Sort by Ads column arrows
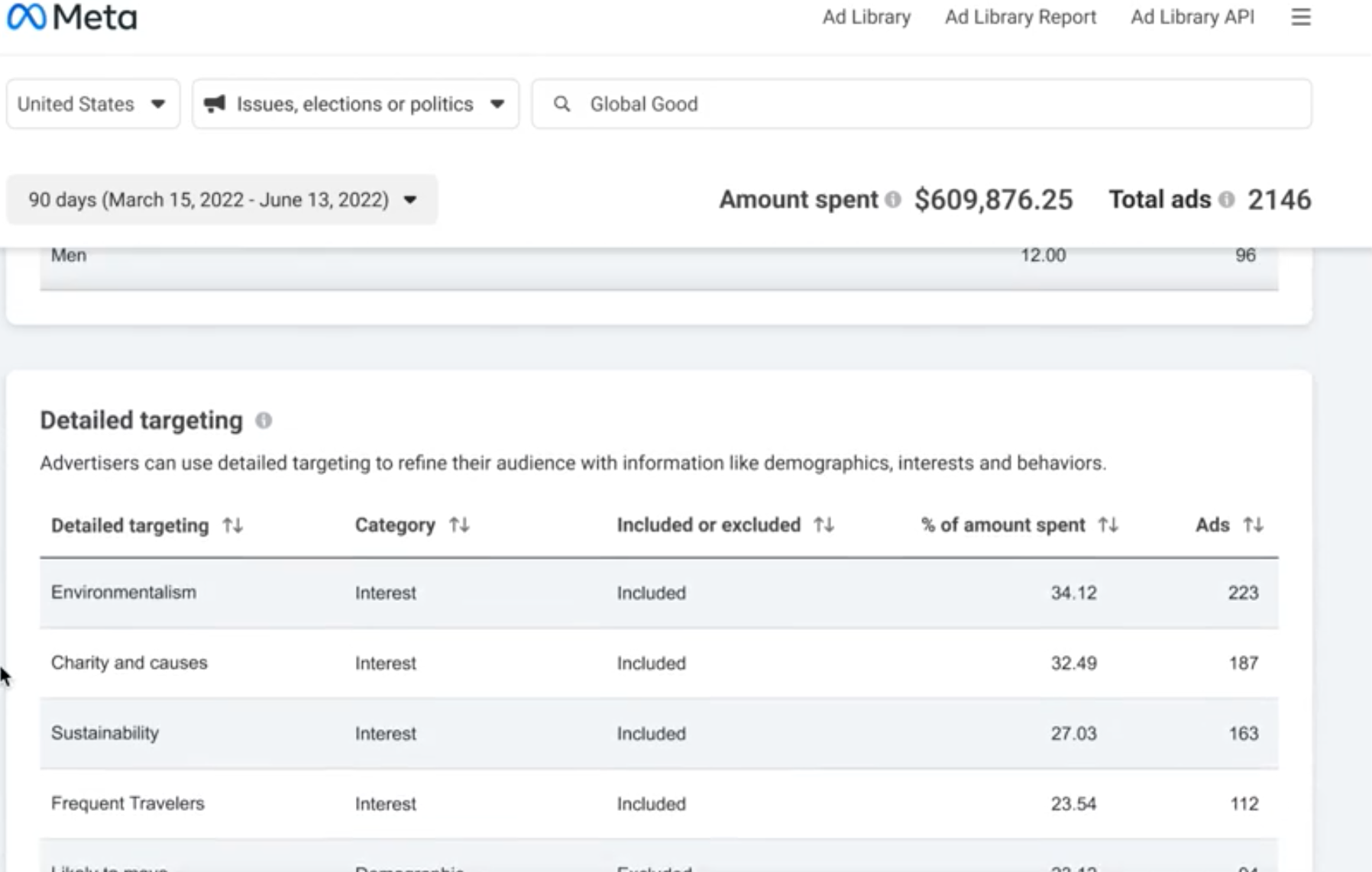The width and height of the screenshot is (1372, 872). [1253, 525]
